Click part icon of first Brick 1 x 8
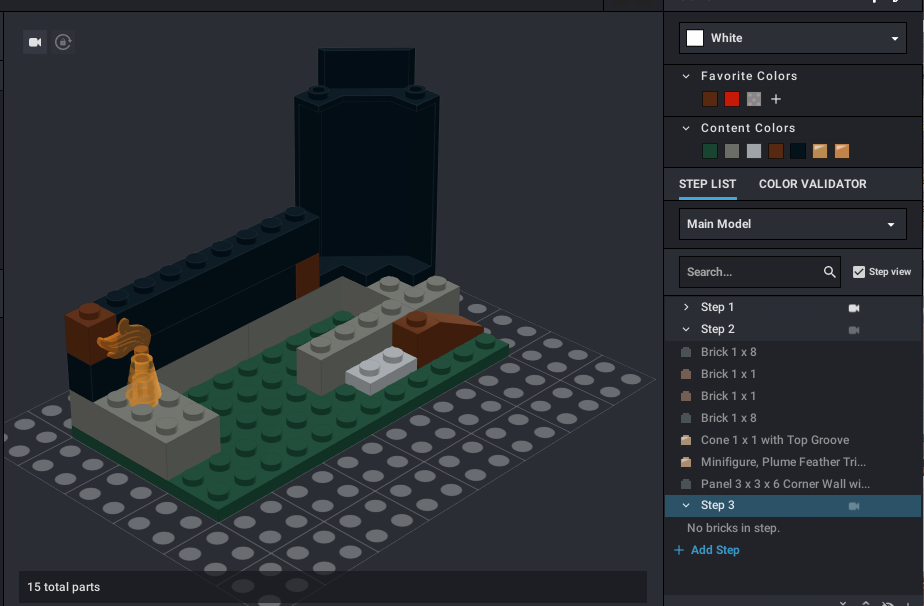The width and height of the screenshot is (924, 606). click(686, 352)
